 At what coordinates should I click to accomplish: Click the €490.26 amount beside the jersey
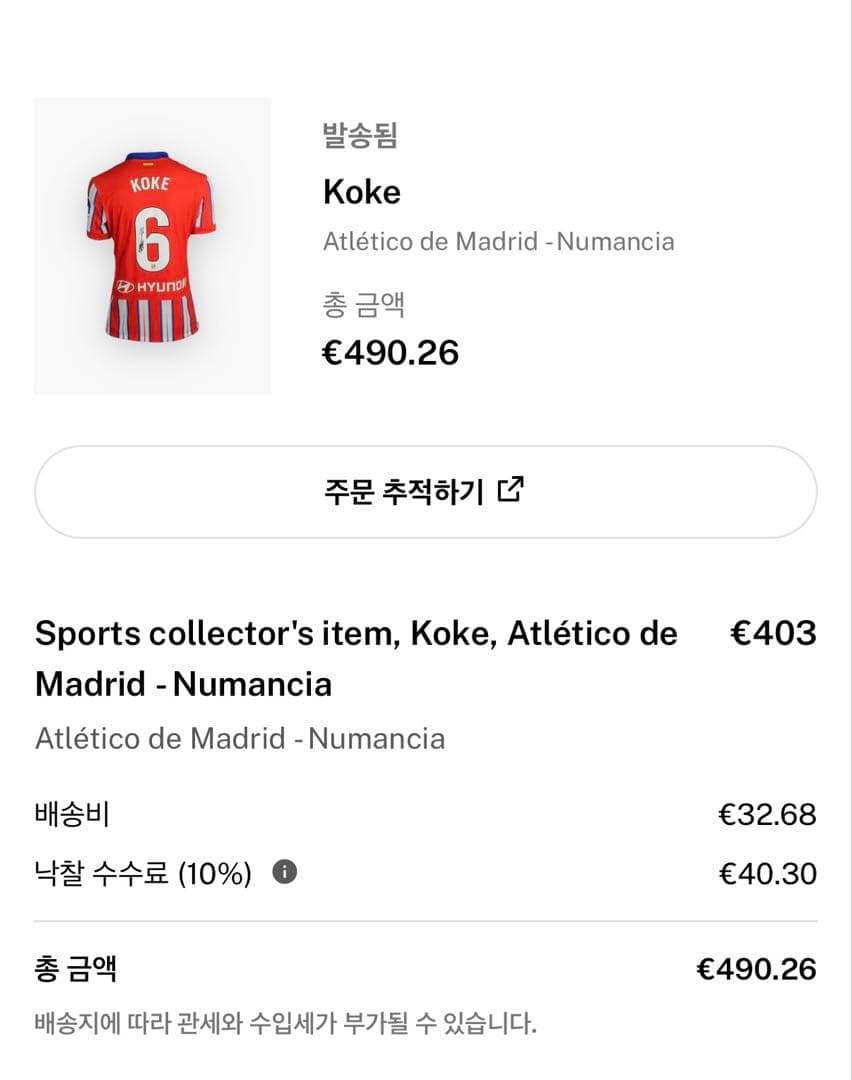[x=390, y=352]
